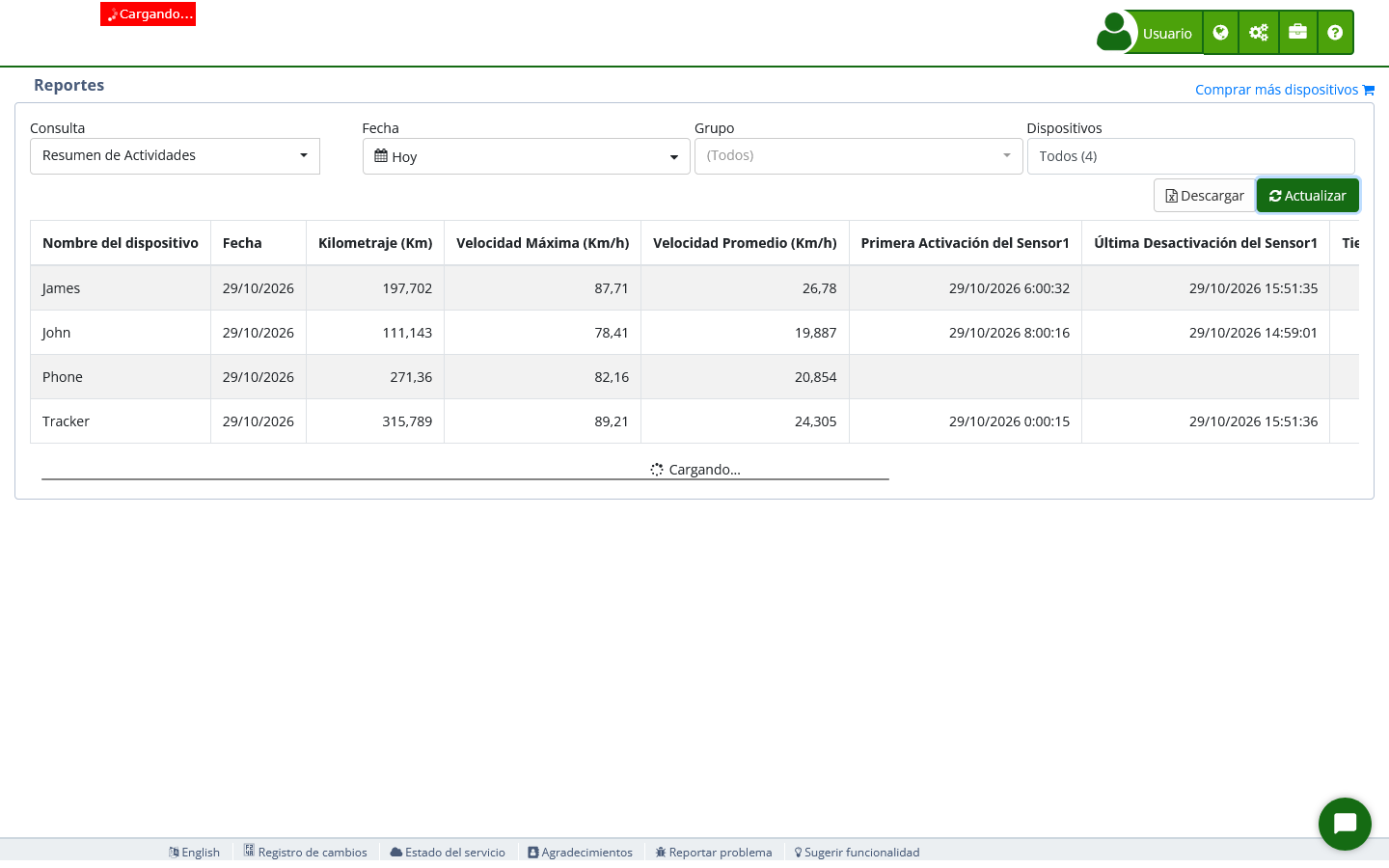Open the Fecha dropdown showing Hoy
The image size is (1389, 868).
point(527,156)
